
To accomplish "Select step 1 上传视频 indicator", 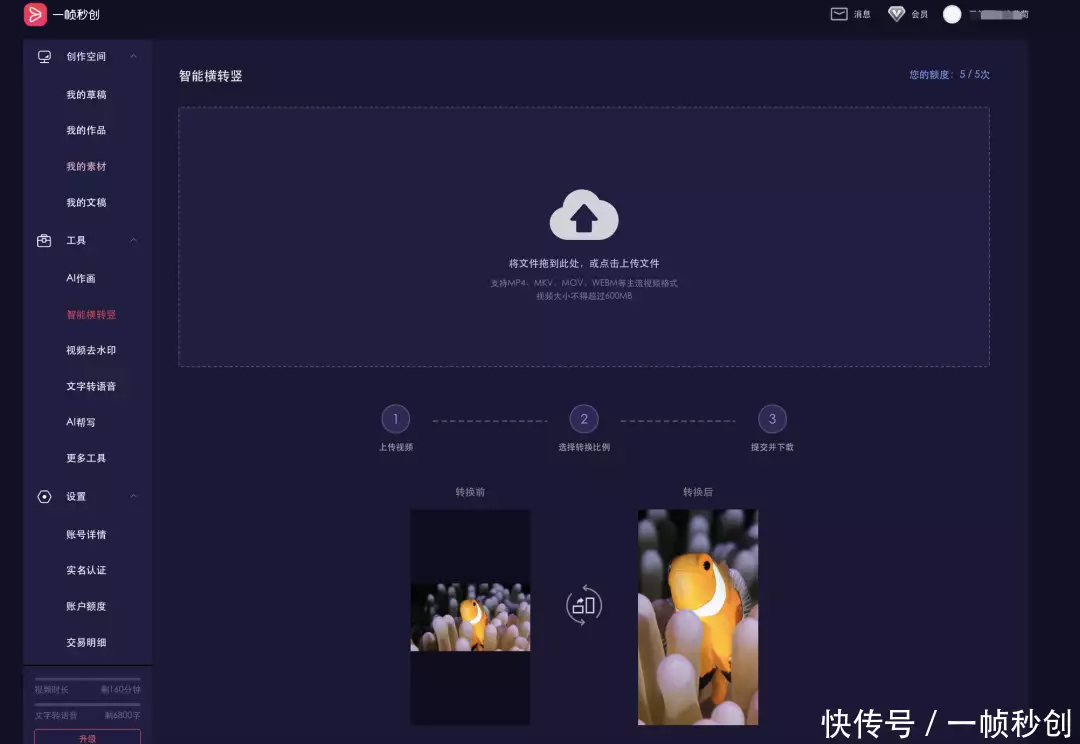I will point(395,419).
